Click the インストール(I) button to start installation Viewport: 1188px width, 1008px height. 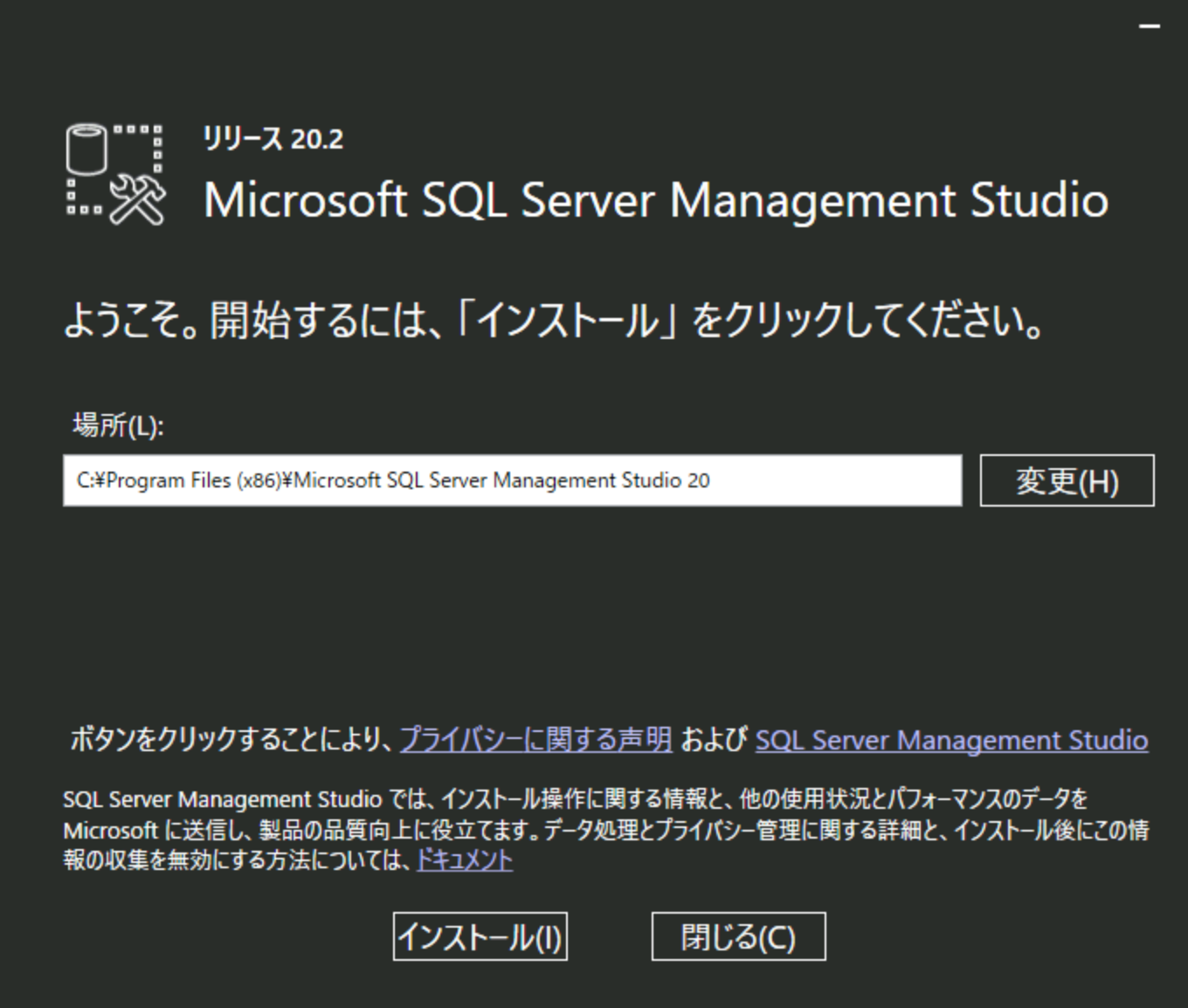(480, 936)
